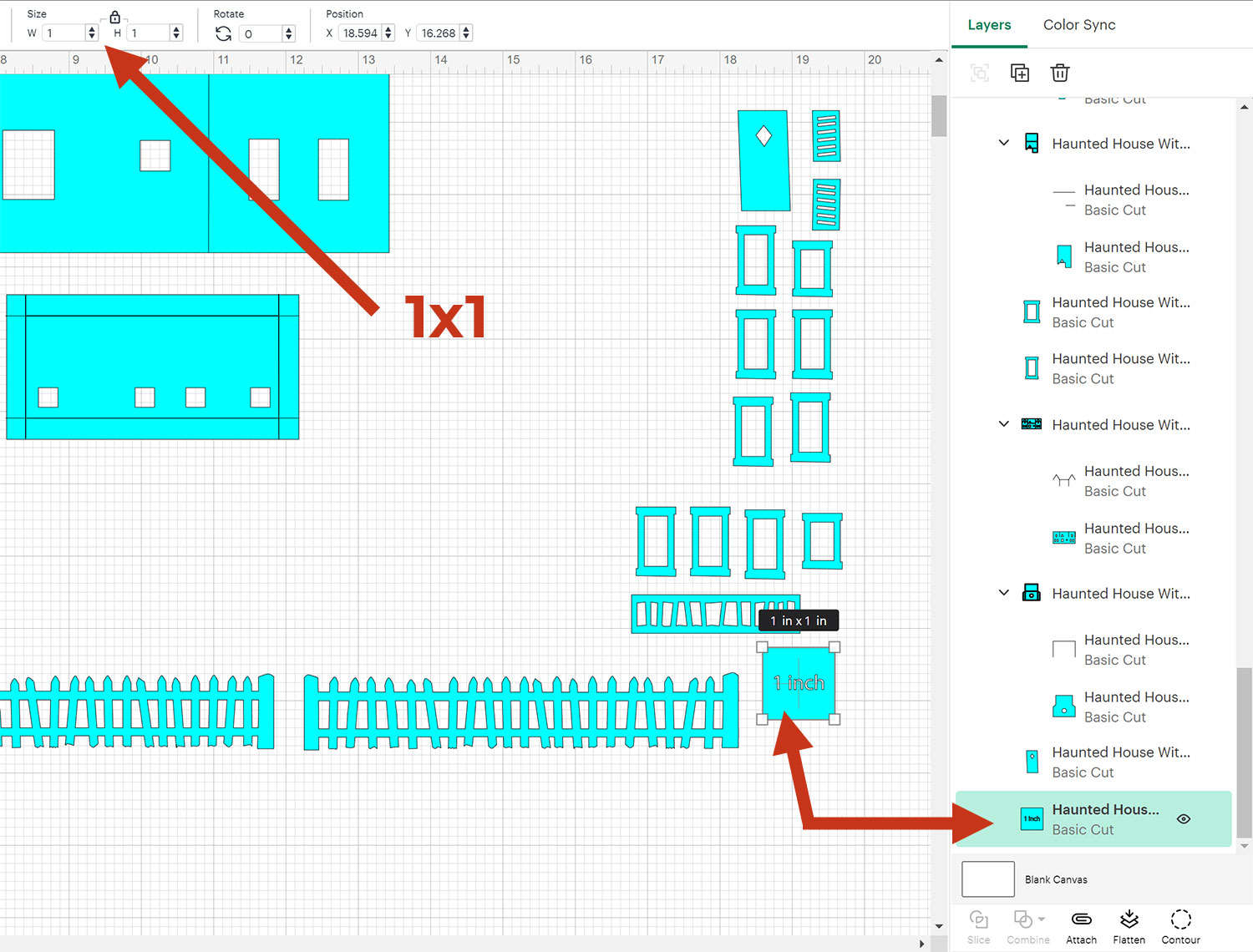Click the canvas scroll-down arrow
The image size is (1253, 952).
[x=939, y=925]
